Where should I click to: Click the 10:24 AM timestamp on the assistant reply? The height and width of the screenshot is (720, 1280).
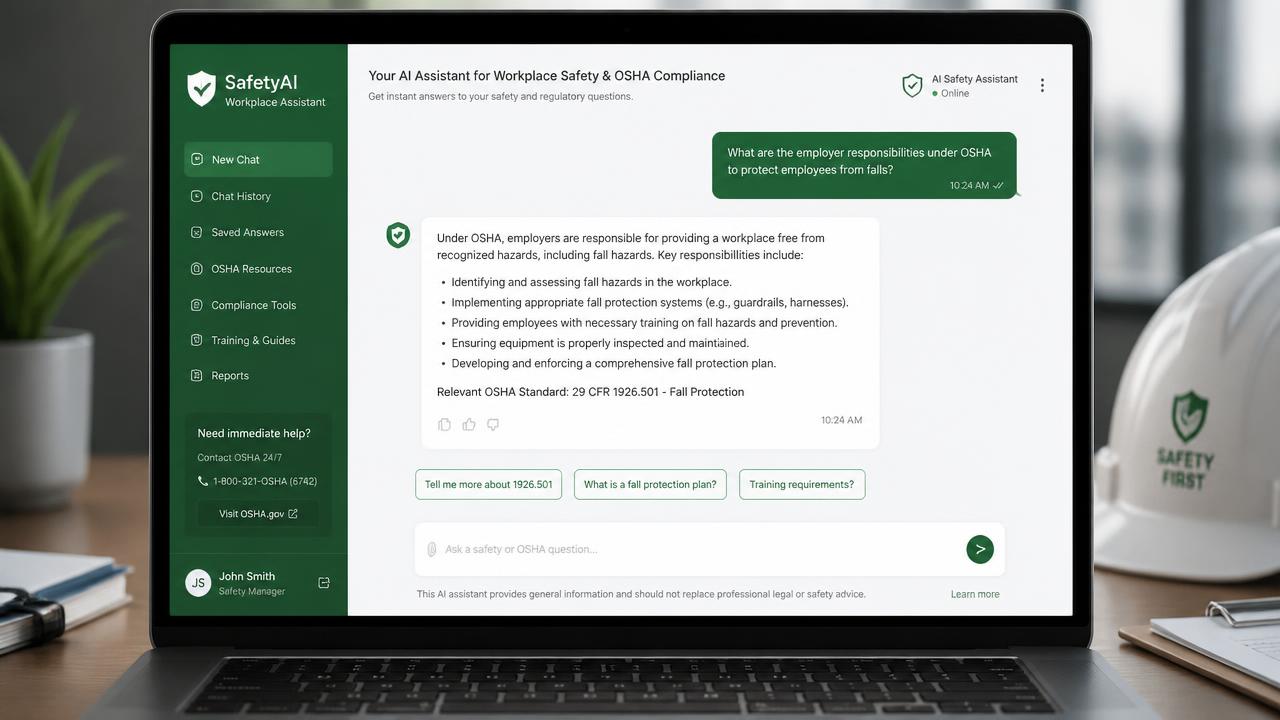tap(841, 420)
